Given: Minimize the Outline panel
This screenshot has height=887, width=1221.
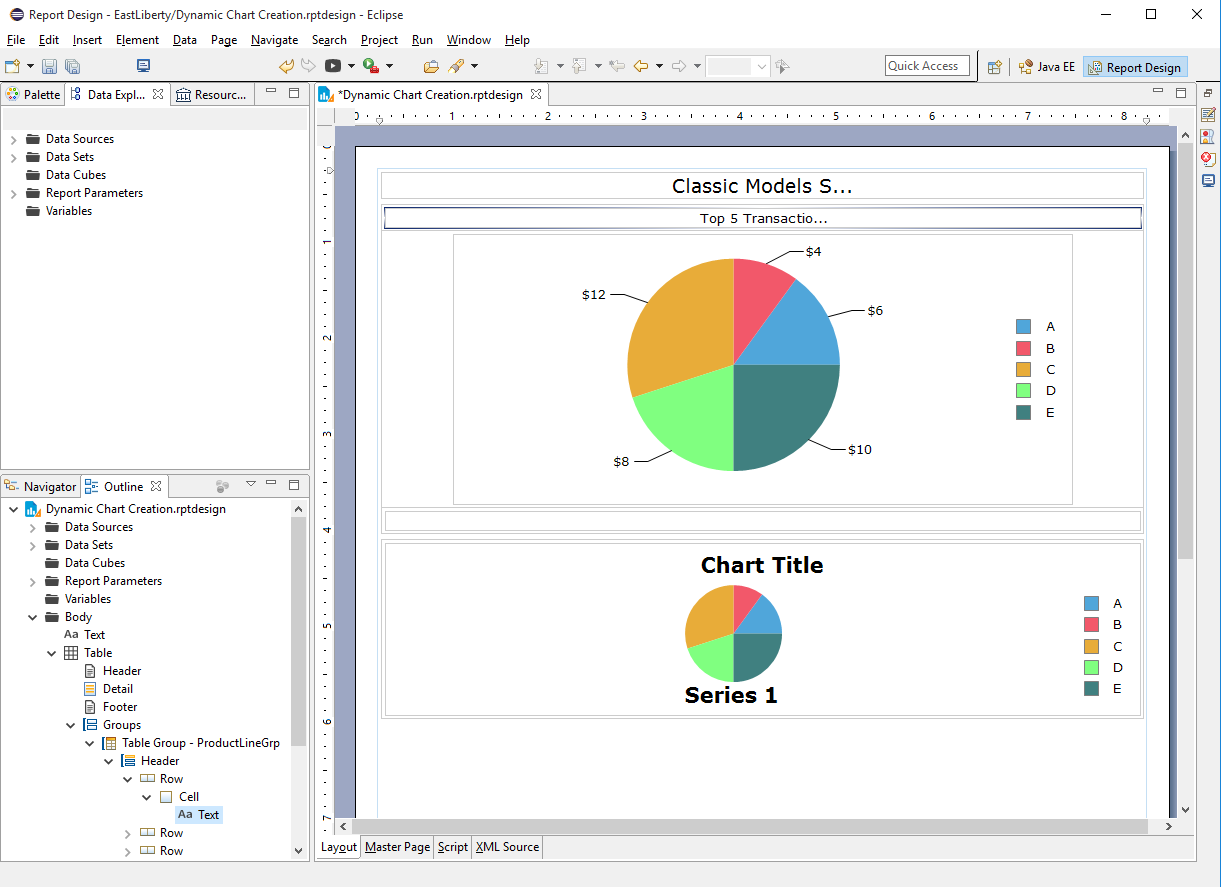Looking at the screenshot, I should (x=271, y=485).
